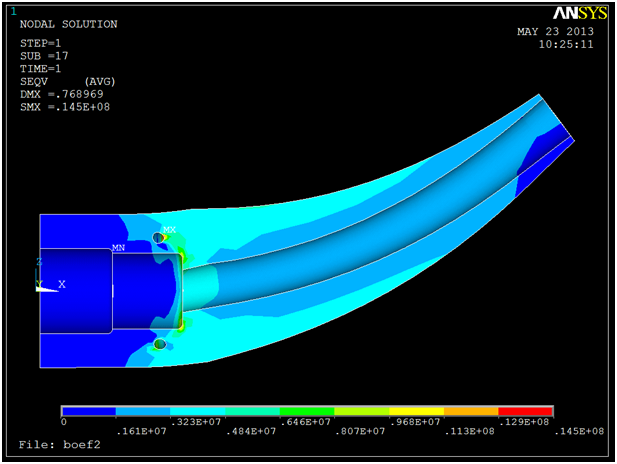Click the 'NODAL SOLUTION' title text
Viewport: 617px width, 464px height.
point(68,24)
